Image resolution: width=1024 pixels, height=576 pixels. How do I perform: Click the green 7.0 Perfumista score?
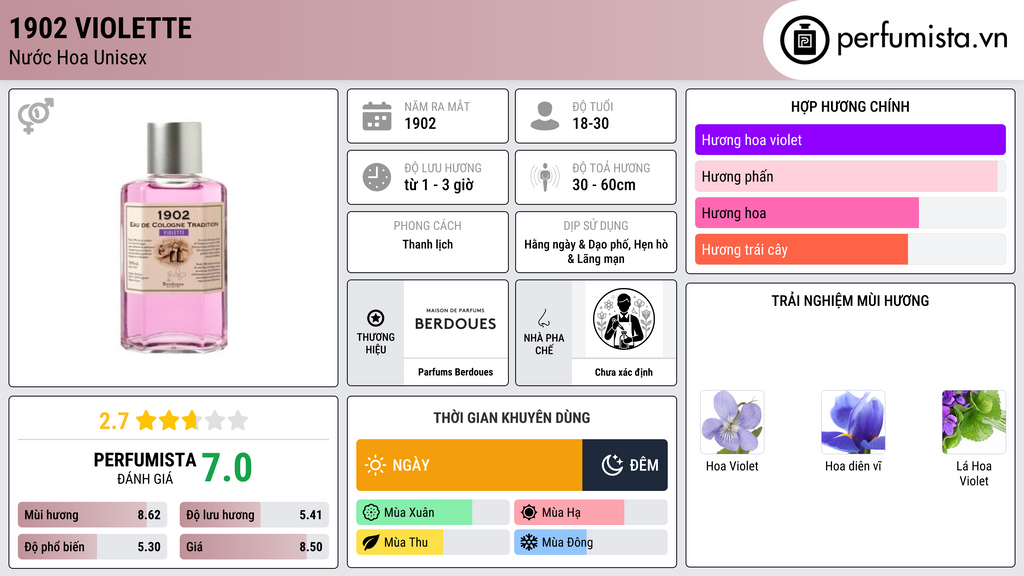227,468
